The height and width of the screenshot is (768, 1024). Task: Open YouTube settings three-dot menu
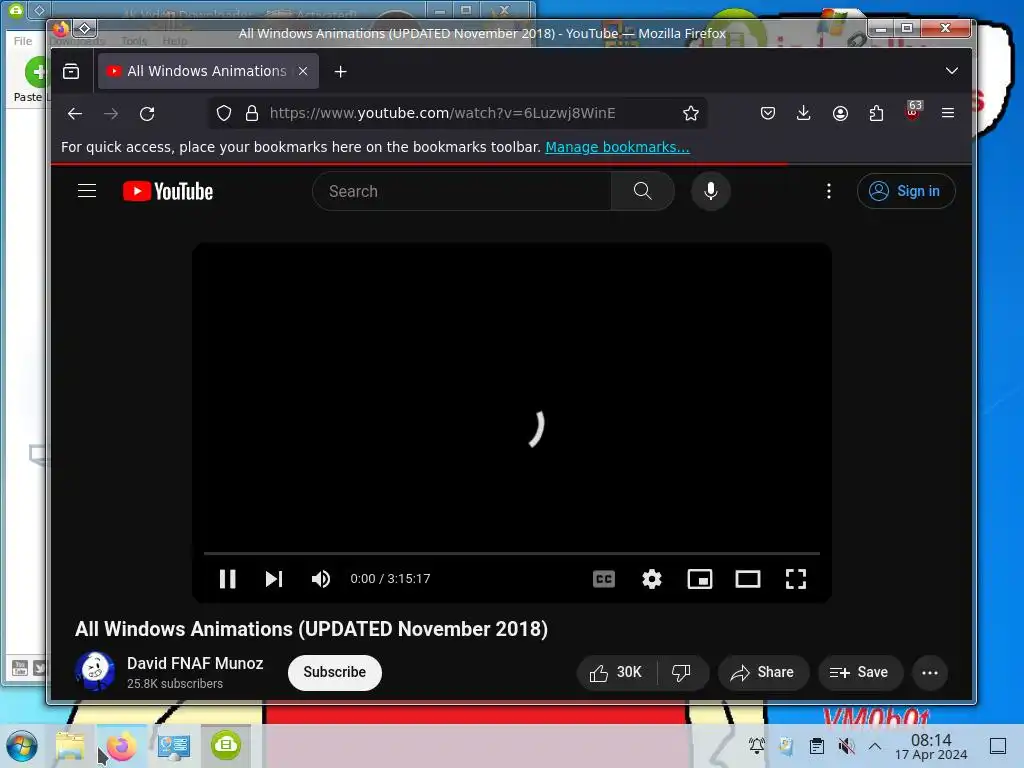[829, 191]
